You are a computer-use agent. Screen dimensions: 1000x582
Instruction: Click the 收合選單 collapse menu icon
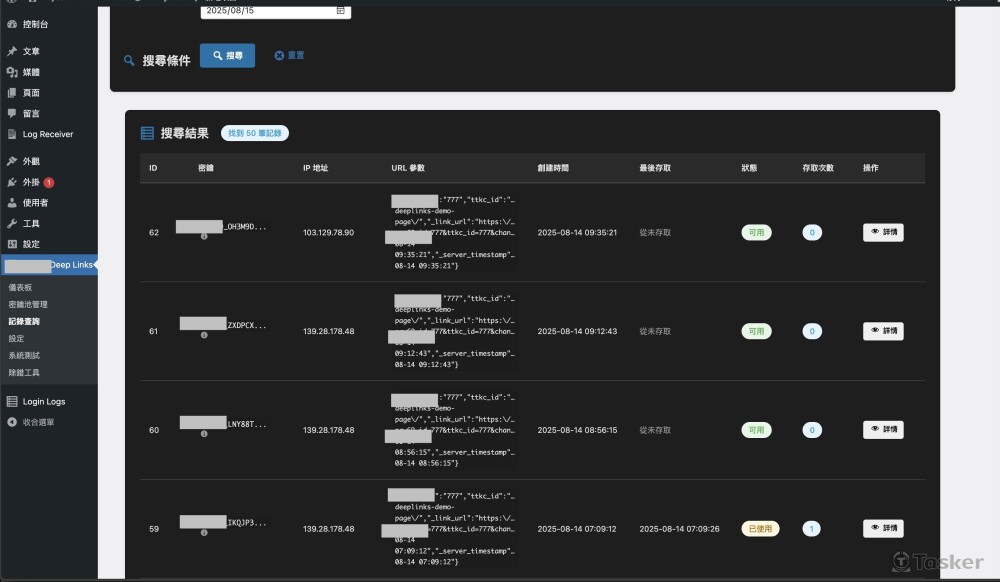coord(12,422)
